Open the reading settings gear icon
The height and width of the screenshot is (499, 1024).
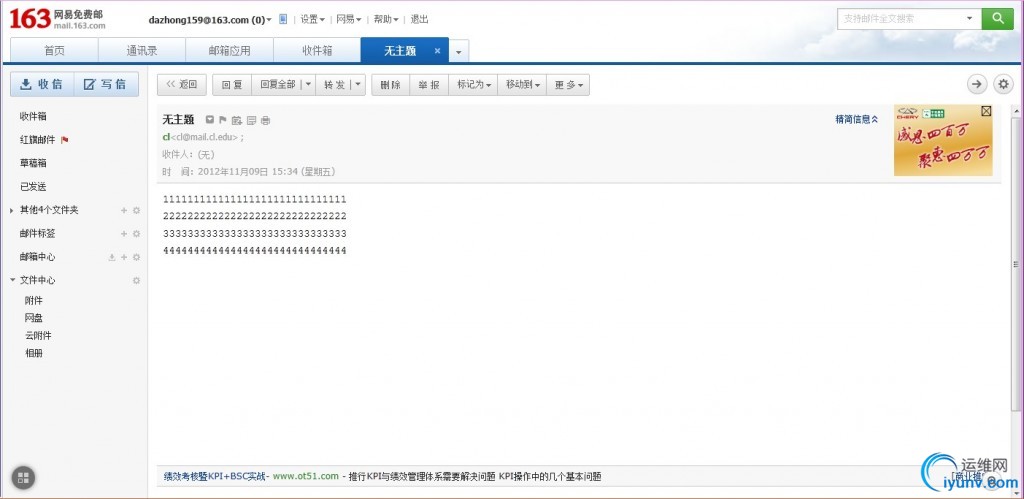click(x=1003, y=84)
